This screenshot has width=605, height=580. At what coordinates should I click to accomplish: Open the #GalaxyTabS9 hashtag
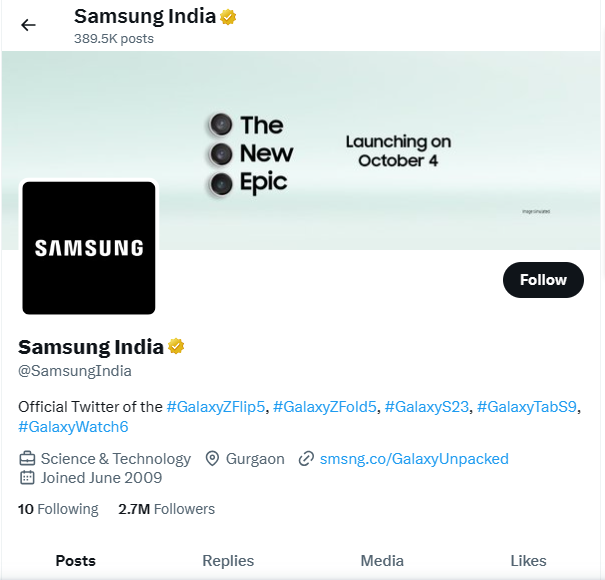coord(527,406)
